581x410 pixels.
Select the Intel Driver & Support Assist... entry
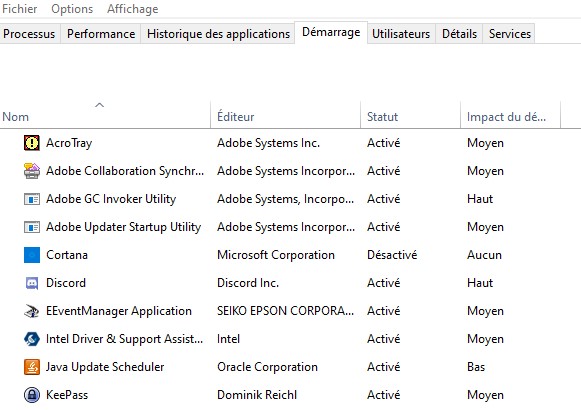click(124, 339)
